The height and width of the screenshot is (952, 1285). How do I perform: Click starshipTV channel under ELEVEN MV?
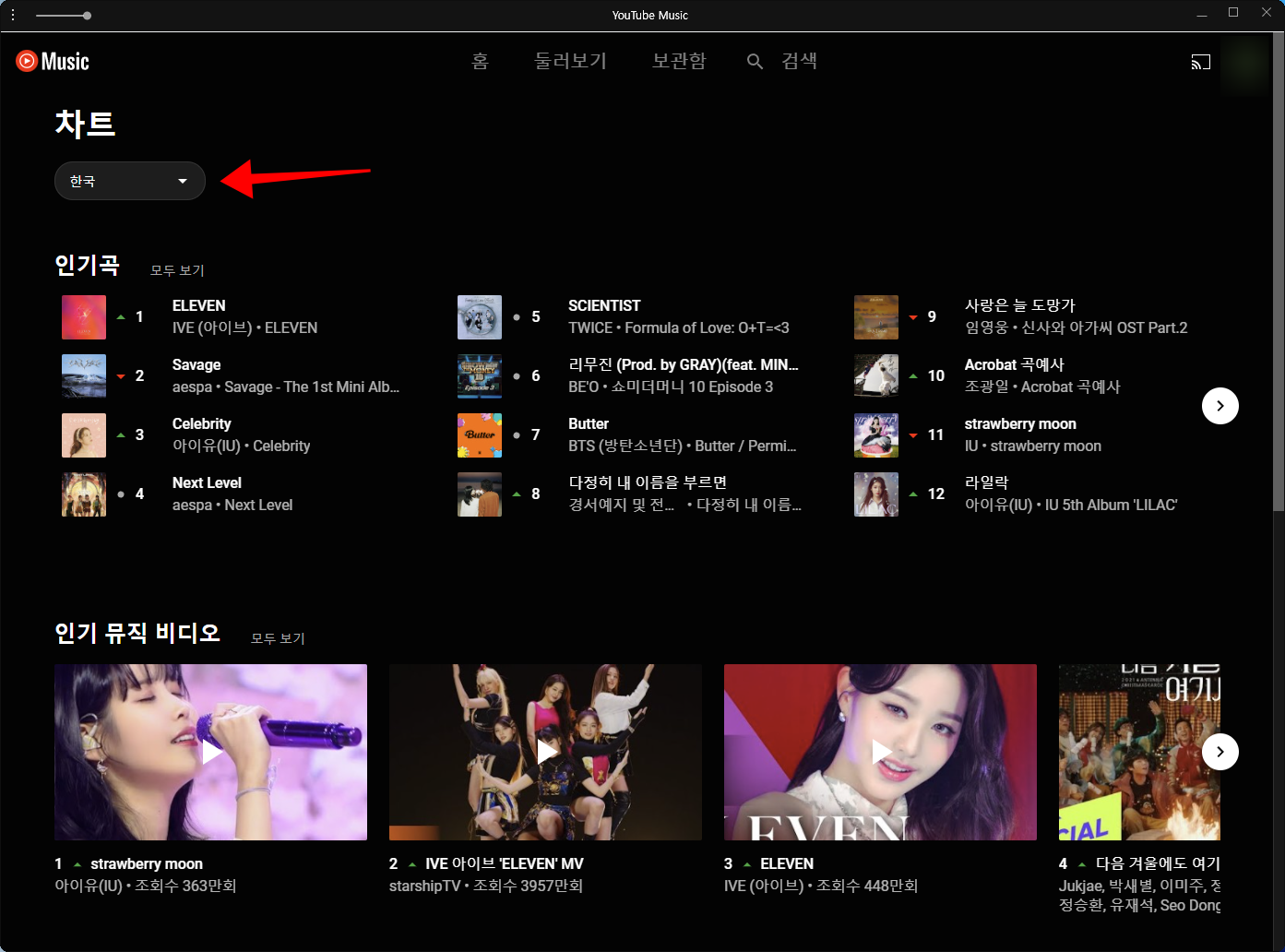[x=424, y=886]
